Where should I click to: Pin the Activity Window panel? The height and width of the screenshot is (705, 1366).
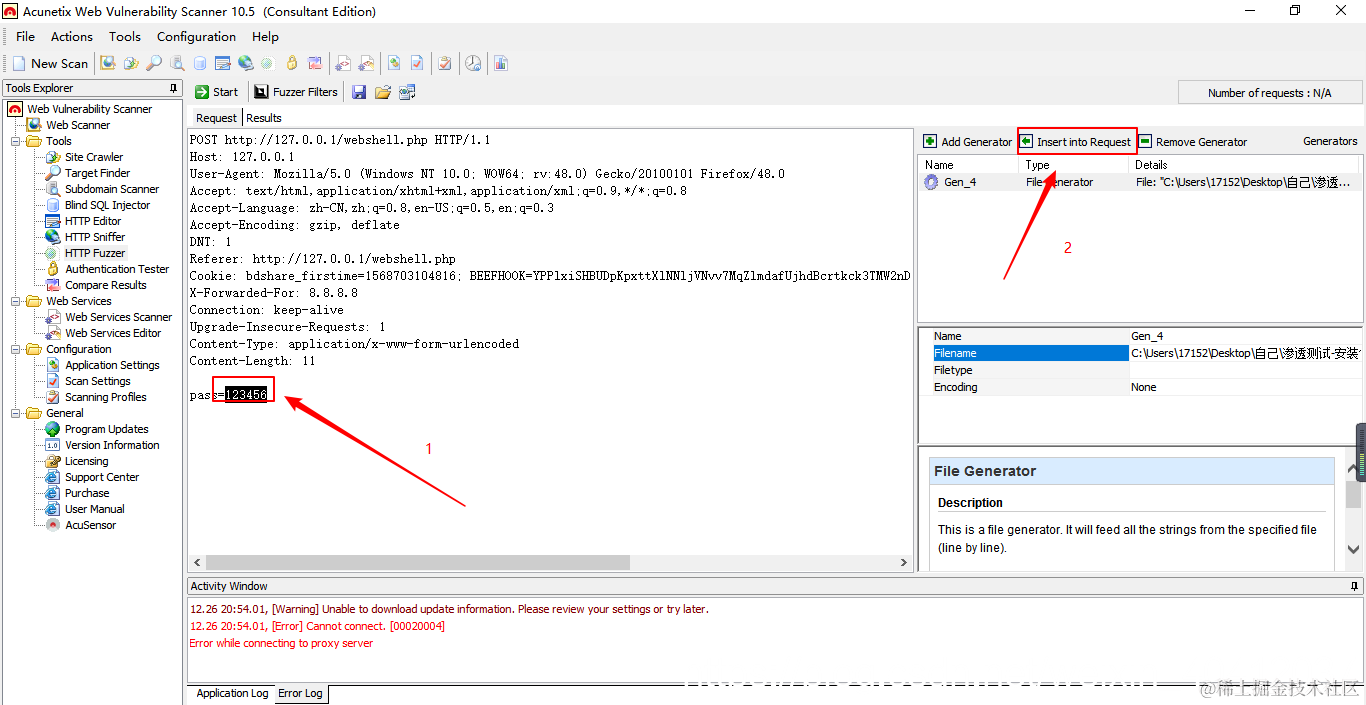coord(1355,586)
